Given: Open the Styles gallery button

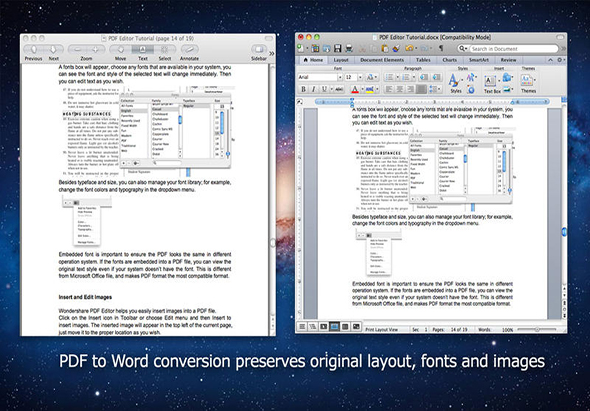Looking at the screenshot, I should [x=455, y=83].
